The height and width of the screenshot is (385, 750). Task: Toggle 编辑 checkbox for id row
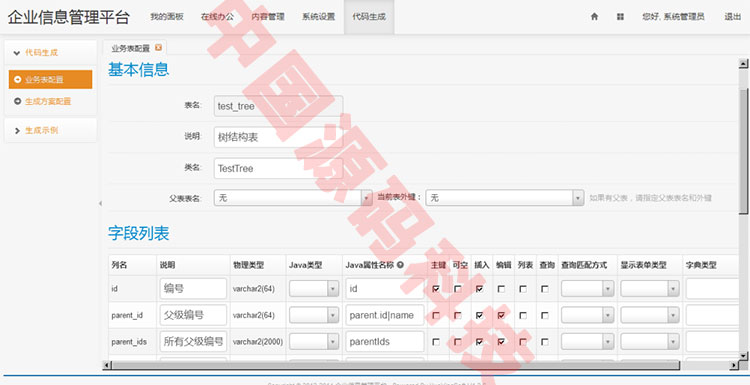pos(501,289)
